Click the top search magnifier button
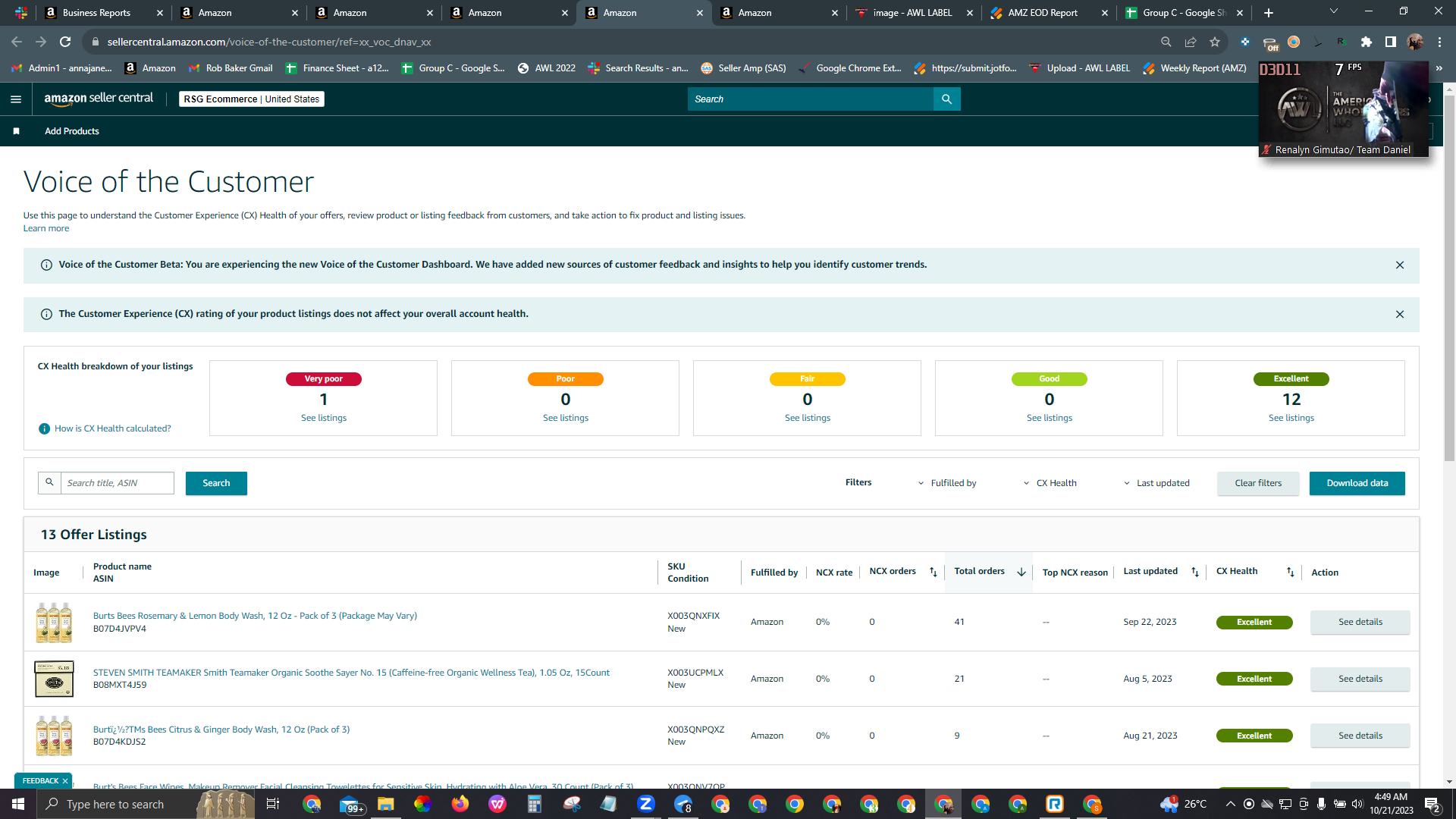 (946, 99)
